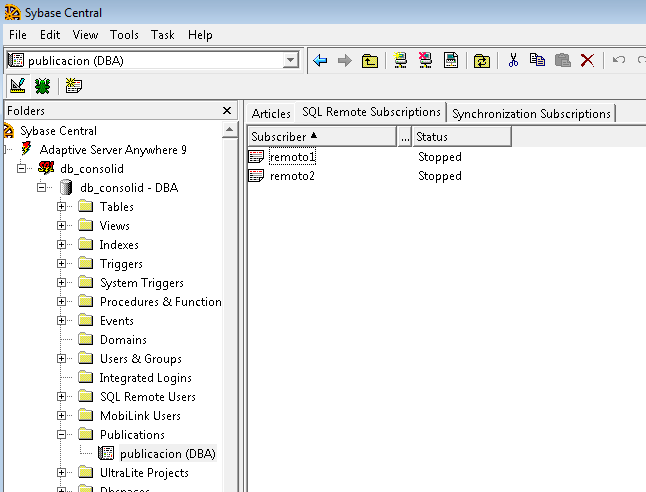The height and width of the screenshot is (492, 646).
Task: Open the Tools menu
Action: pyautogui.click(x=124, y=35)
